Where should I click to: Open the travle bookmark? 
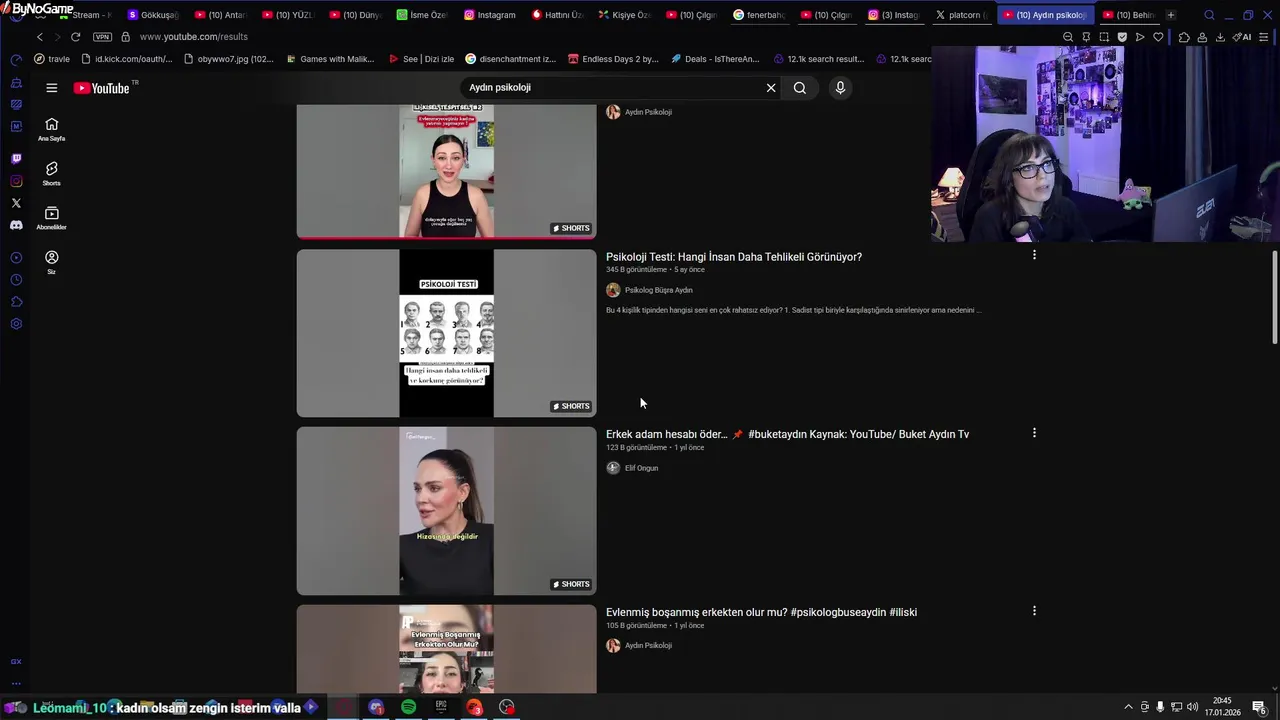[x=52, y=59]
